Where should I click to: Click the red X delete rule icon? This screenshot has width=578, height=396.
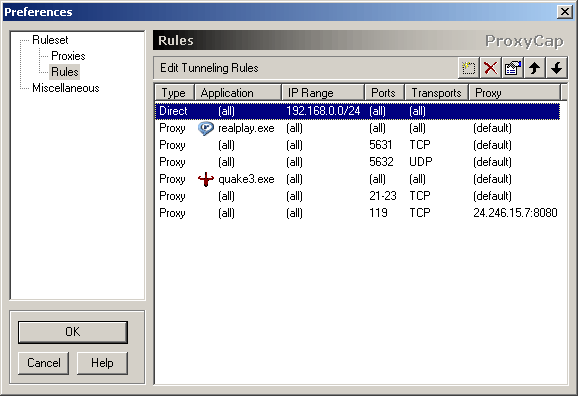490,68
